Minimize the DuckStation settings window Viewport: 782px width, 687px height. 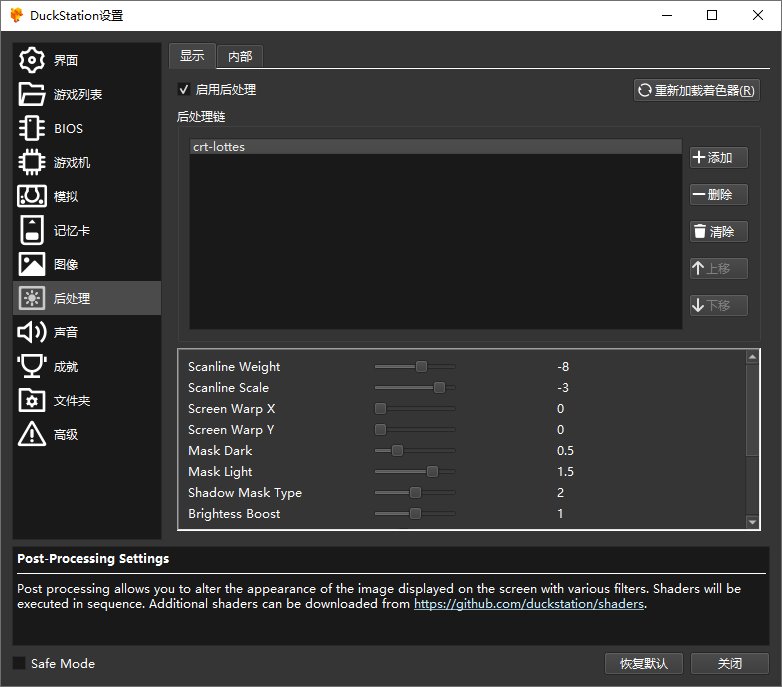(x=667, y=15)
